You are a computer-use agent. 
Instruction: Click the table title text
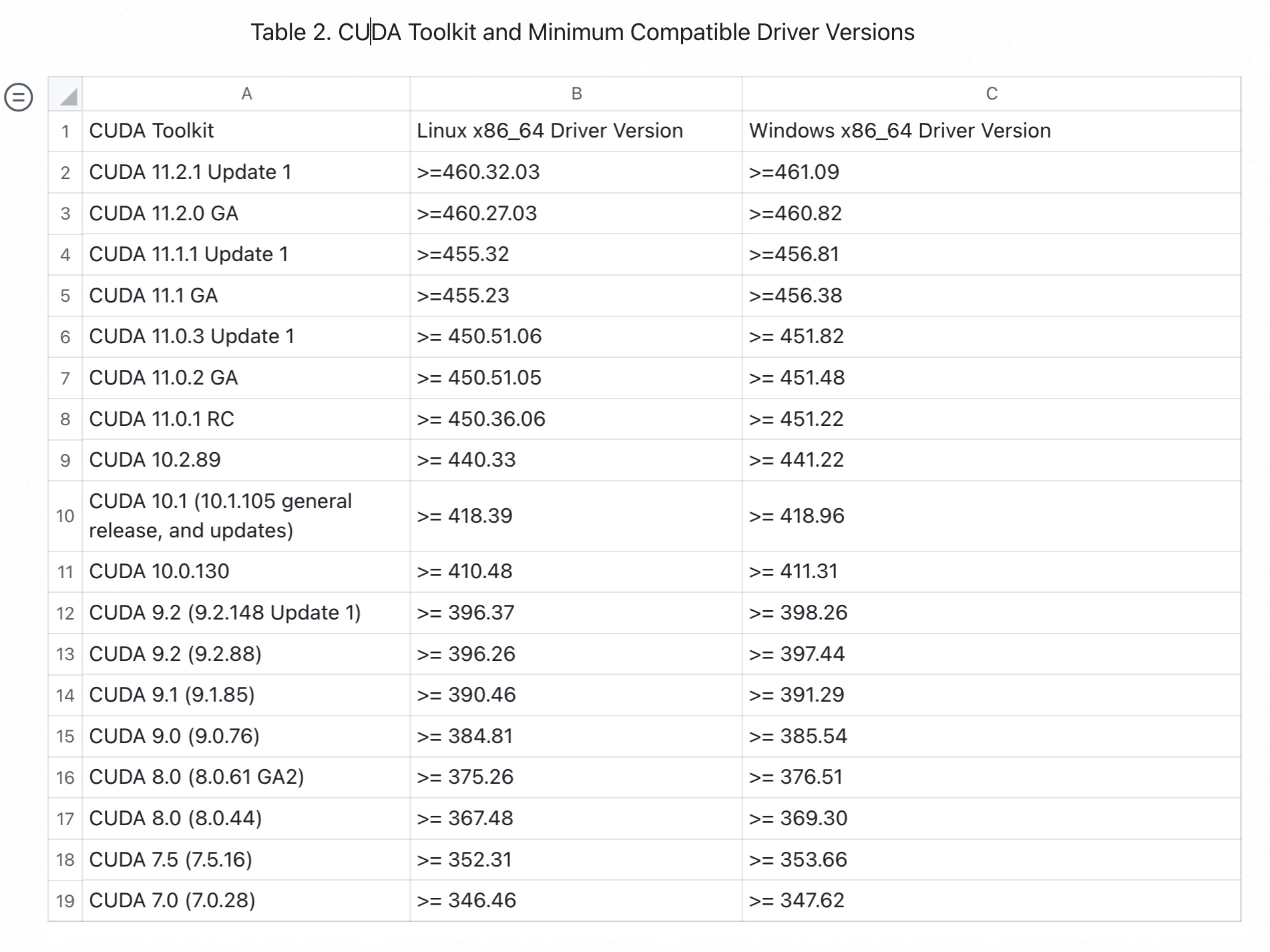582,32
